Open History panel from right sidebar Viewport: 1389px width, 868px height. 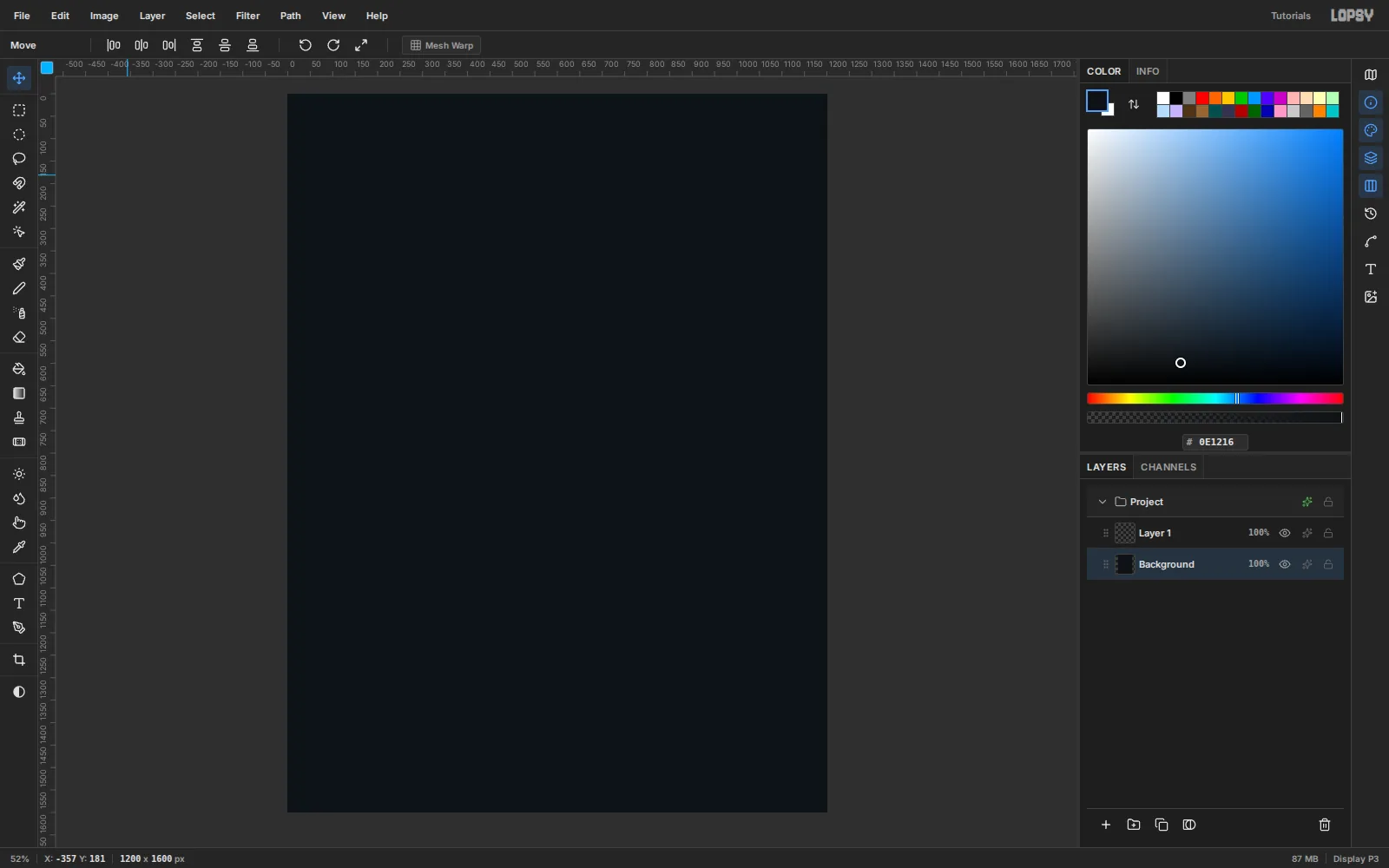coord(1371,214)
